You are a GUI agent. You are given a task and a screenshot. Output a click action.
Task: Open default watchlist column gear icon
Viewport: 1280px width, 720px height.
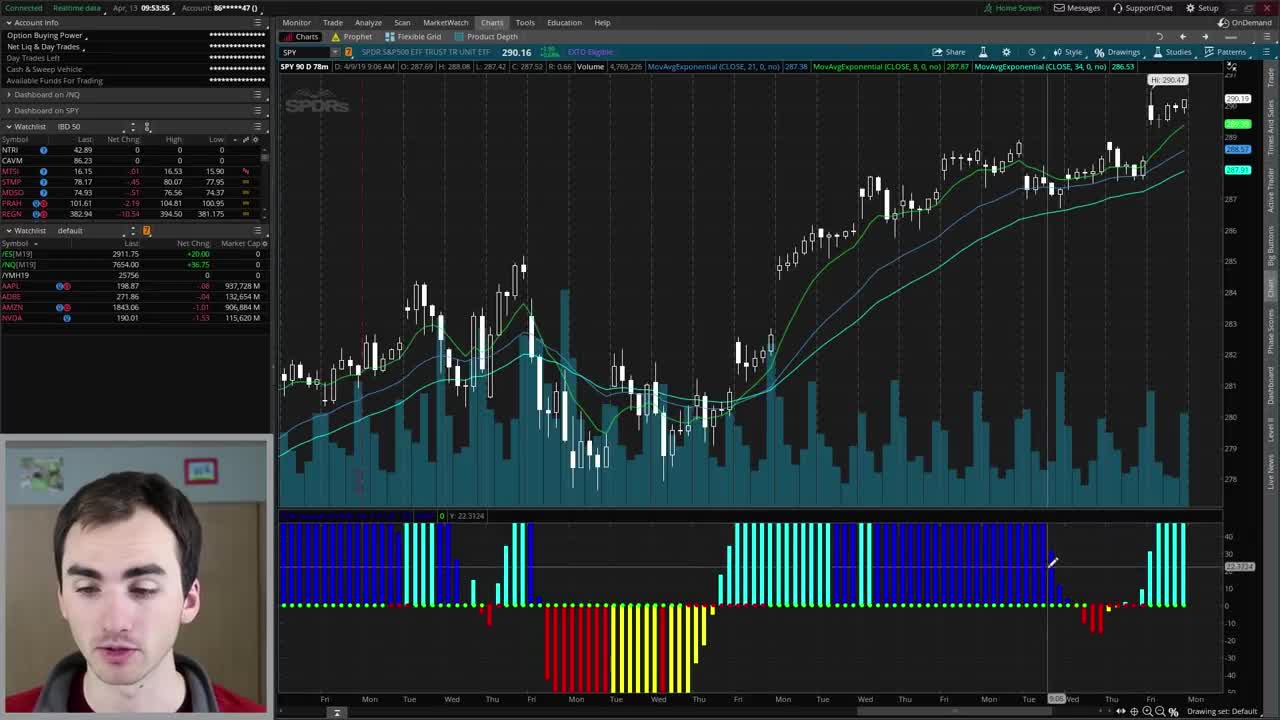tap(264, 243)
